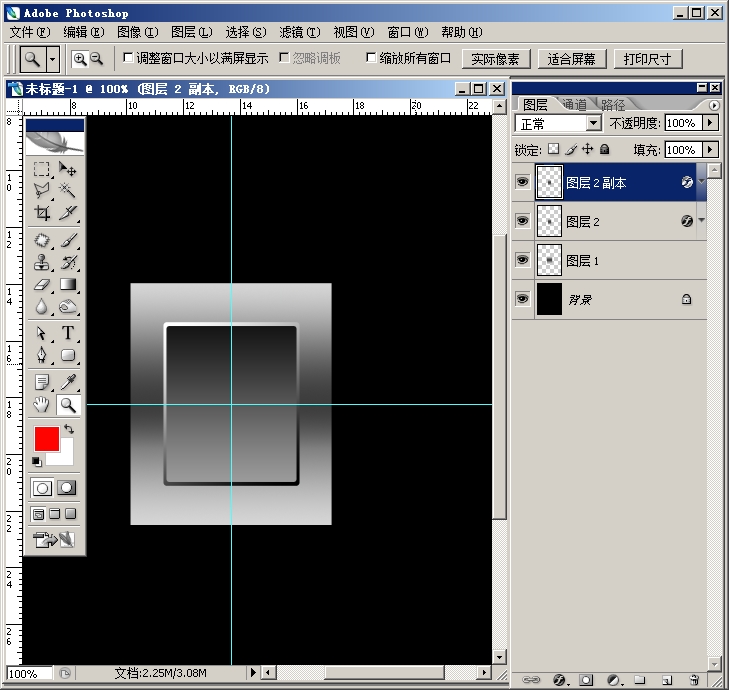Choose the Eyedropper tool

point(68,382)
